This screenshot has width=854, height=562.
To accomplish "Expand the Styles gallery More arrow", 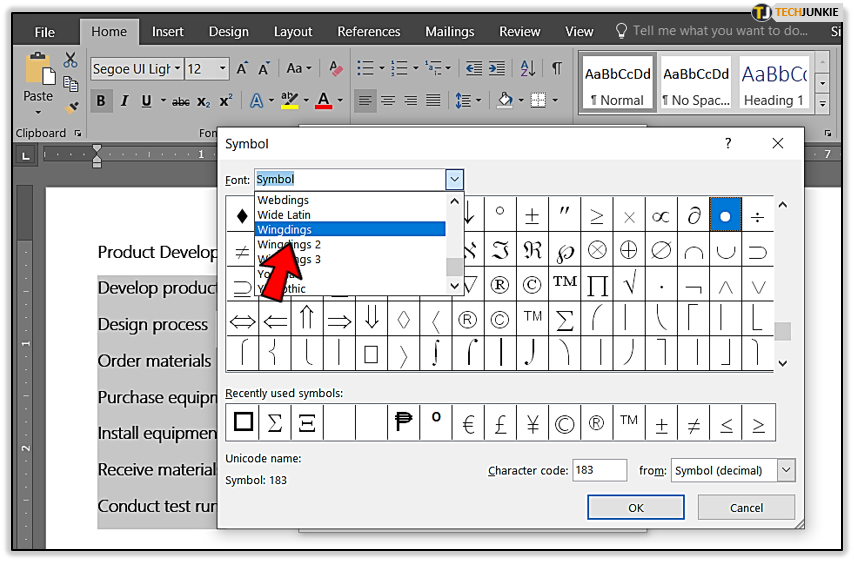I will click(x=823, y=104).
